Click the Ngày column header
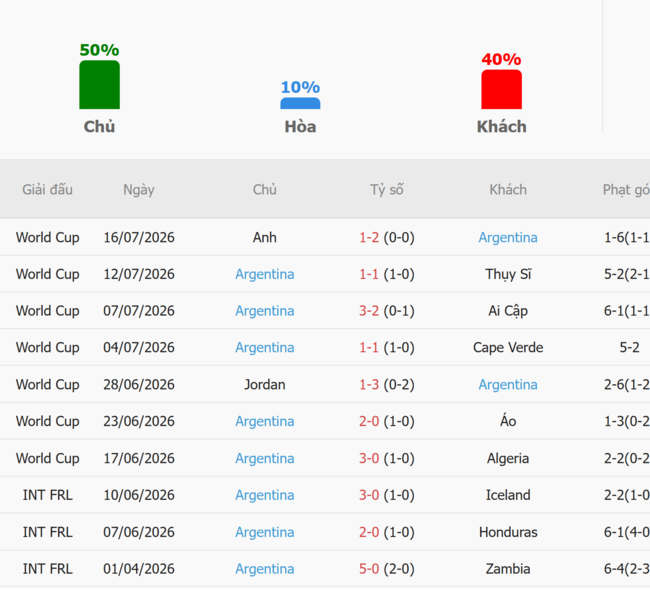 [139, 189]
